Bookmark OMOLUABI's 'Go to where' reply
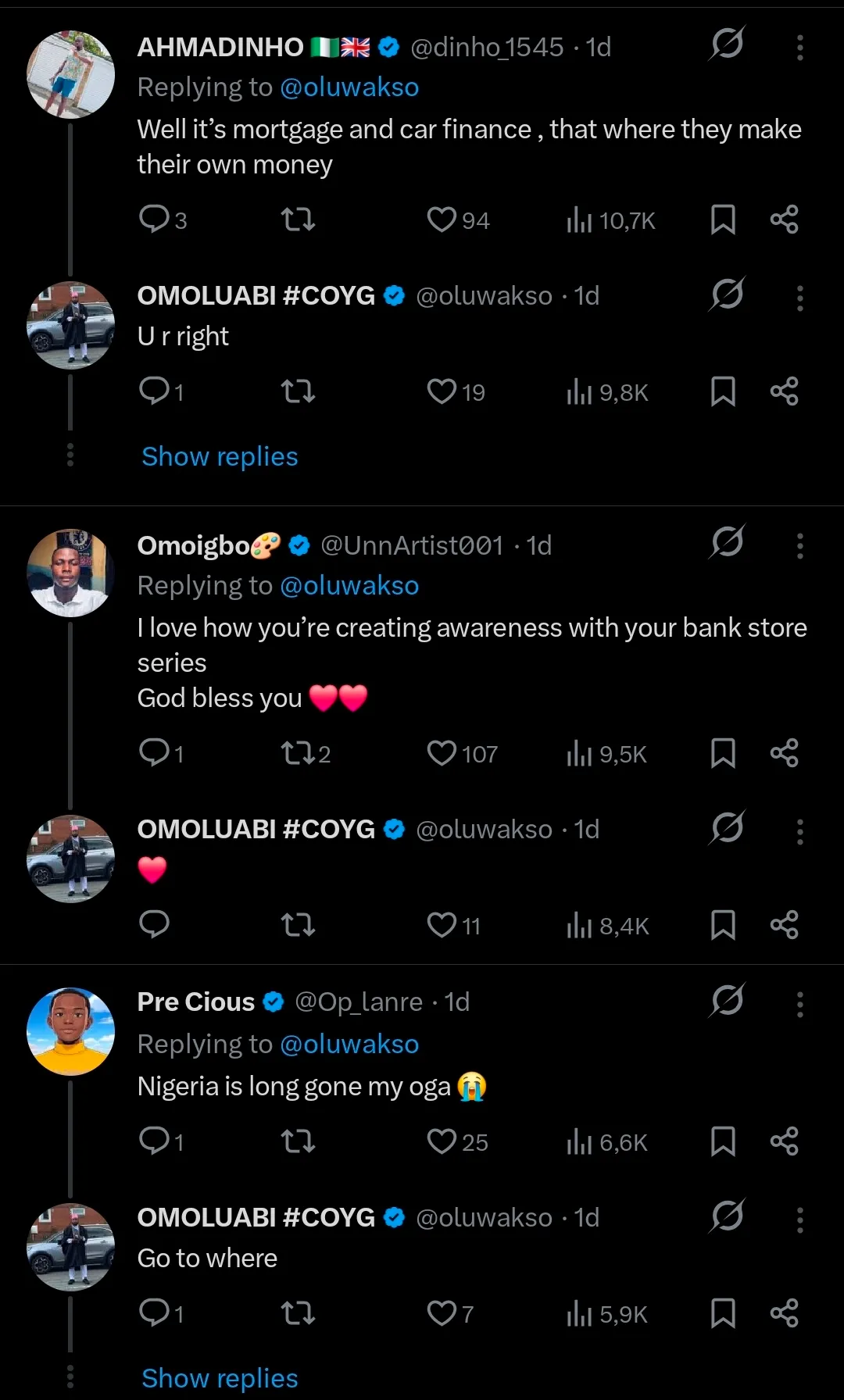The height and width of the screenshot is (1400, 844). tap(723, 1313)
